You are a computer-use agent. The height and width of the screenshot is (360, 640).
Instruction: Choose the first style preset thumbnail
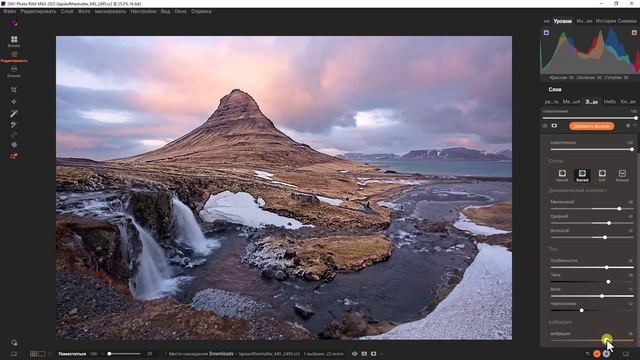[x=562, y=175]
